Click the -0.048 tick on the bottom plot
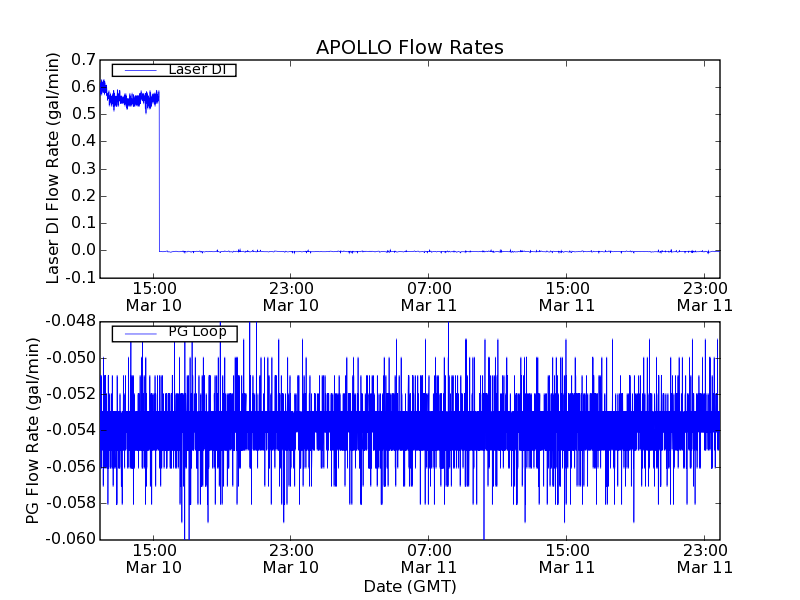 click(68, 321)
